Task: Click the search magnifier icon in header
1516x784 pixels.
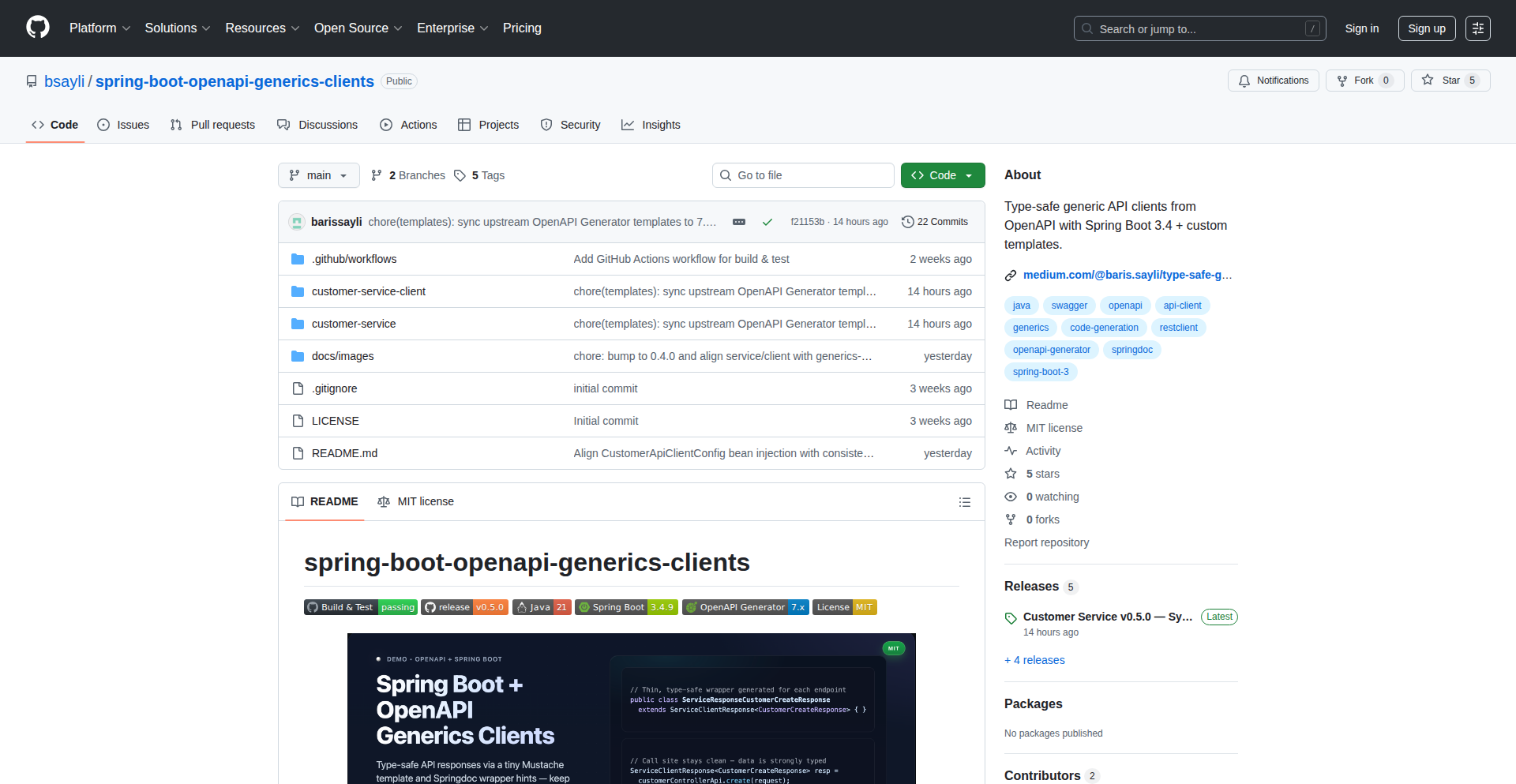Action: (x=1087, y=28)
